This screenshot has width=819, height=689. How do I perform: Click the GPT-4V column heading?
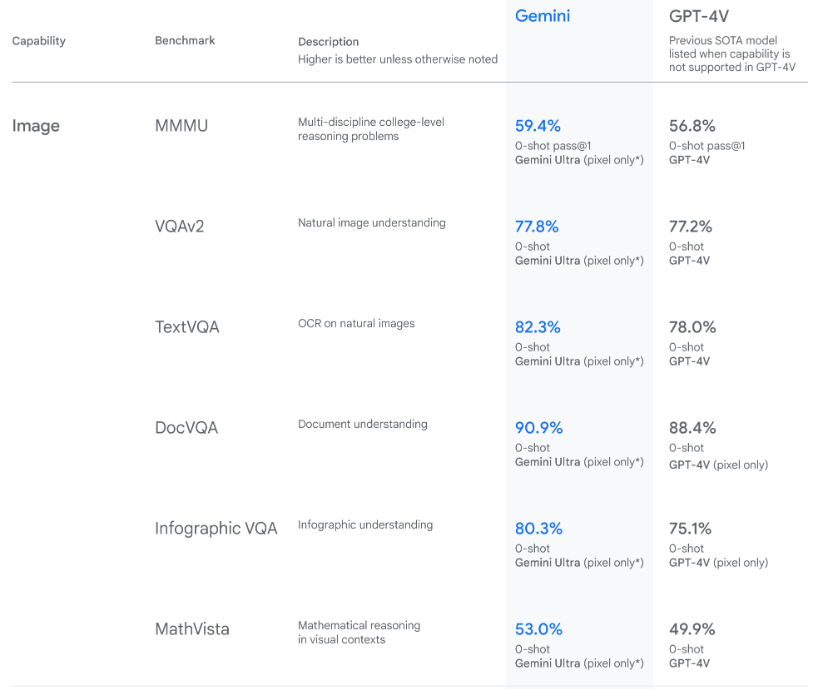[x=698, y=16]
